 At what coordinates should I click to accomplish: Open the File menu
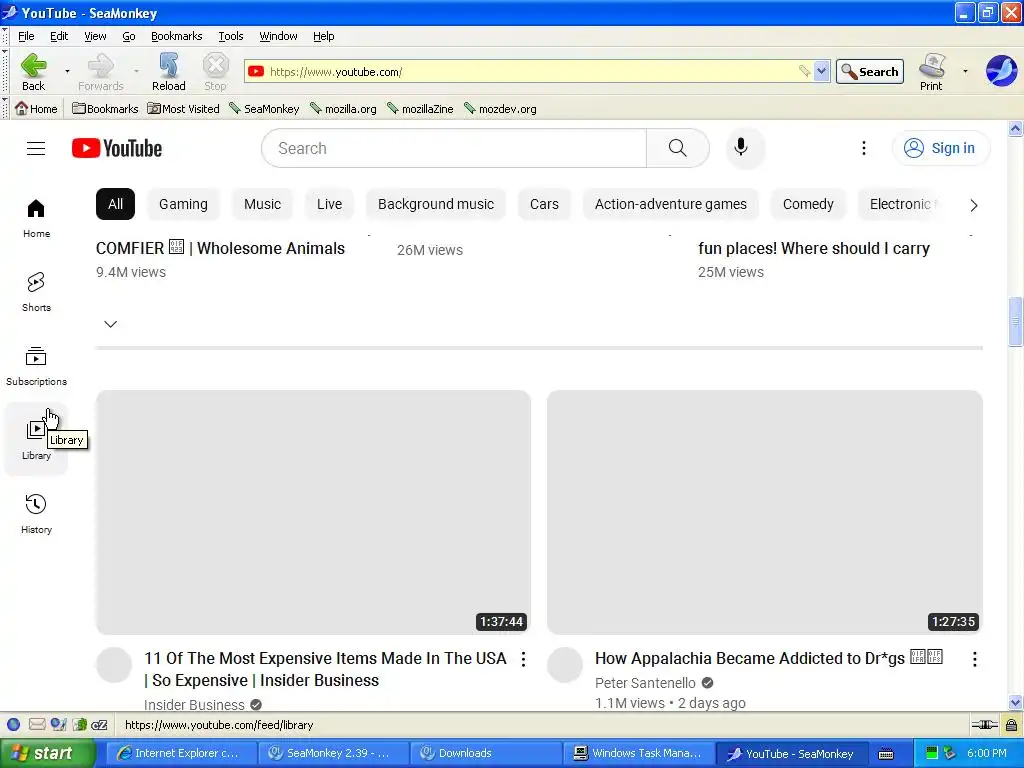26,36
